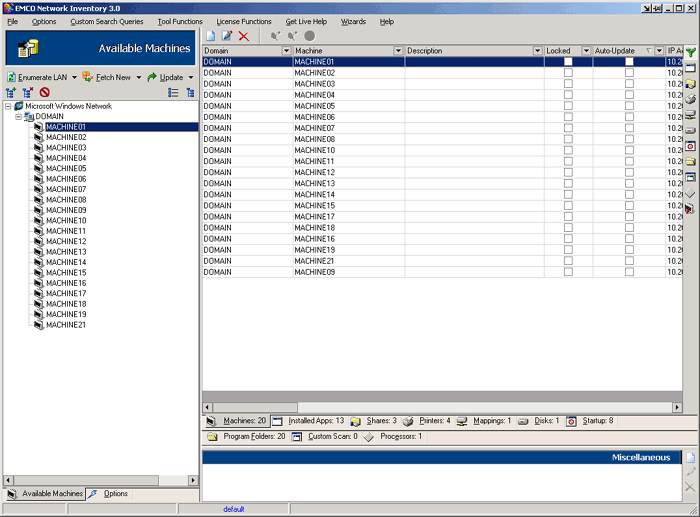The width and height of the screenshot is (700, 517).
Task: Switch to the Printers: 4 tab
Action: 427,421
